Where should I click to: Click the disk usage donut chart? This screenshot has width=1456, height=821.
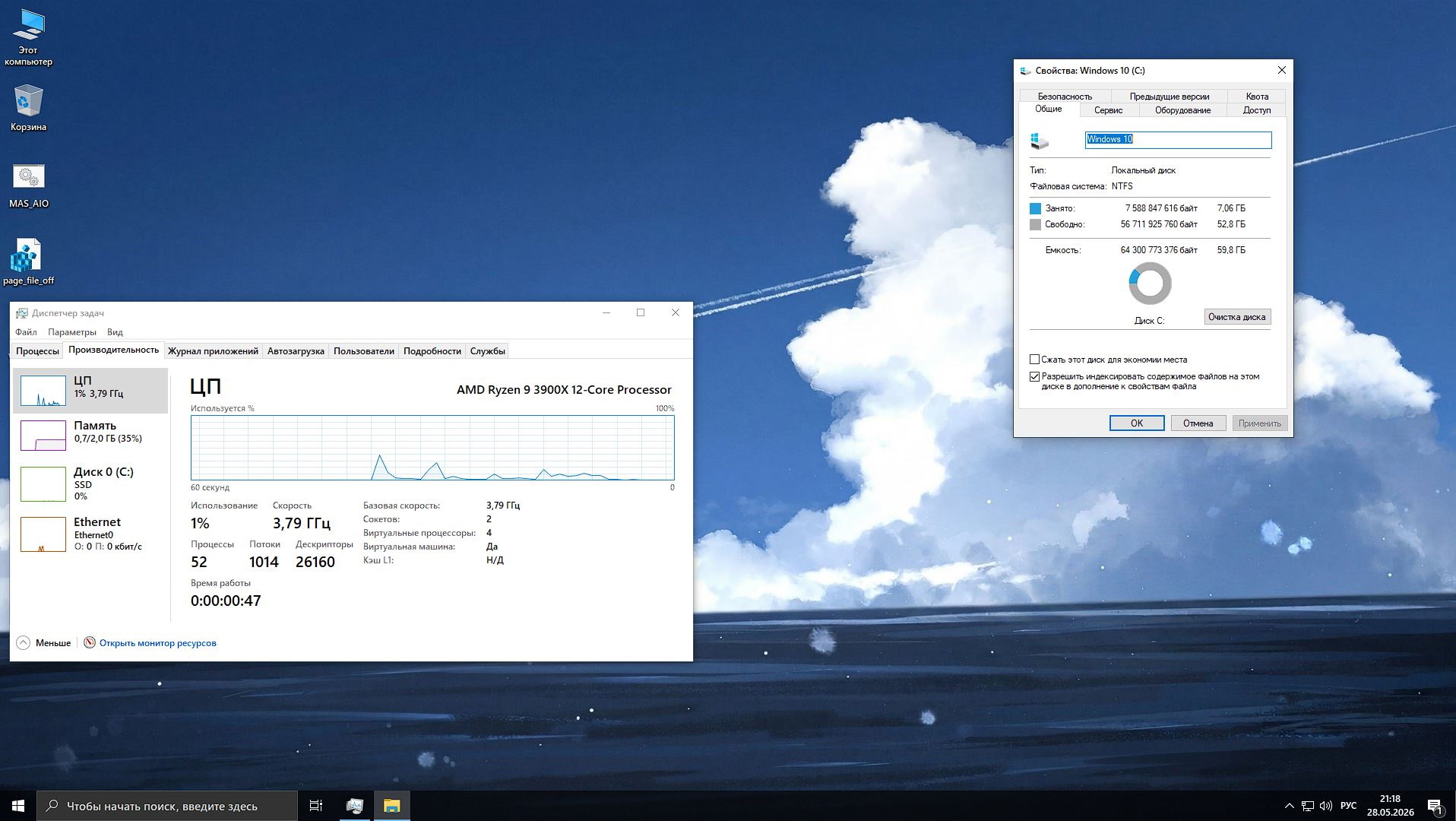(1150, 284)
